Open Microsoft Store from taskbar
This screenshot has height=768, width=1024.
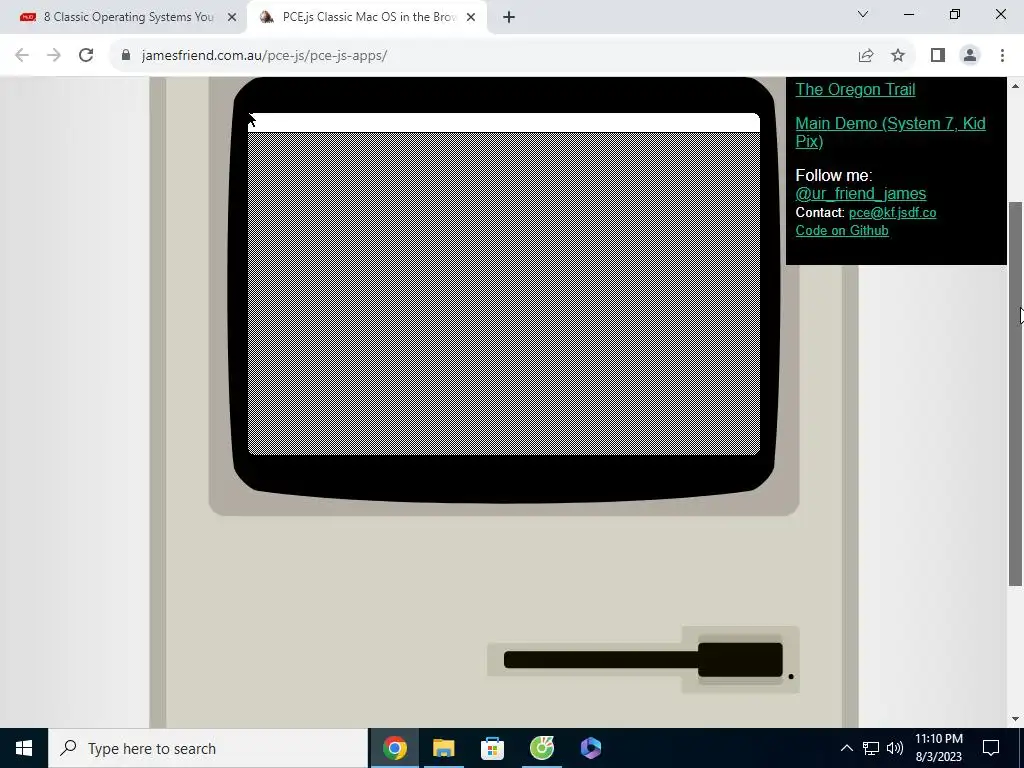[492, 748]
